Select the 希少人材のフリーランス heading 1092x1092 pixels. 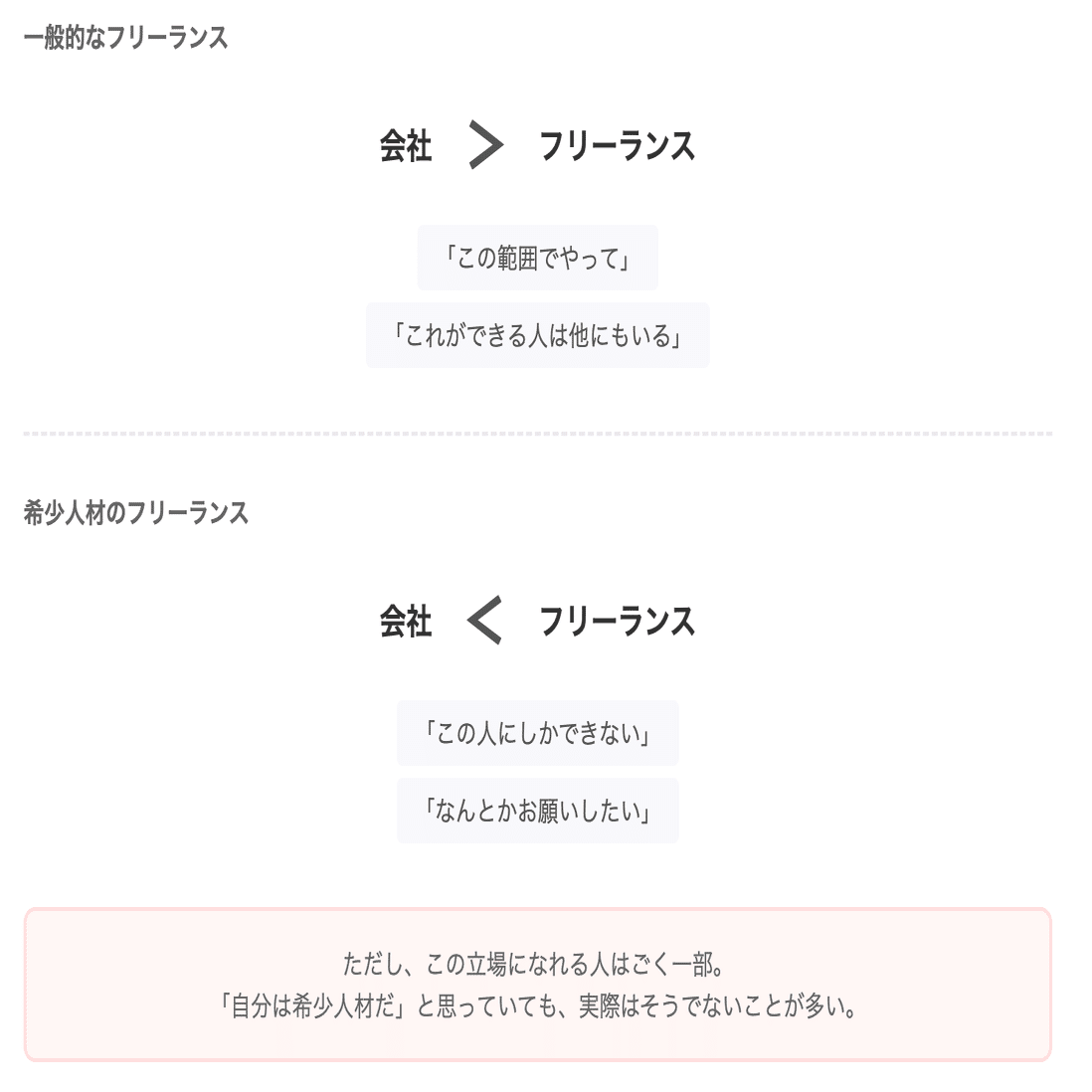pyautogui.click(x=135, y=513)
